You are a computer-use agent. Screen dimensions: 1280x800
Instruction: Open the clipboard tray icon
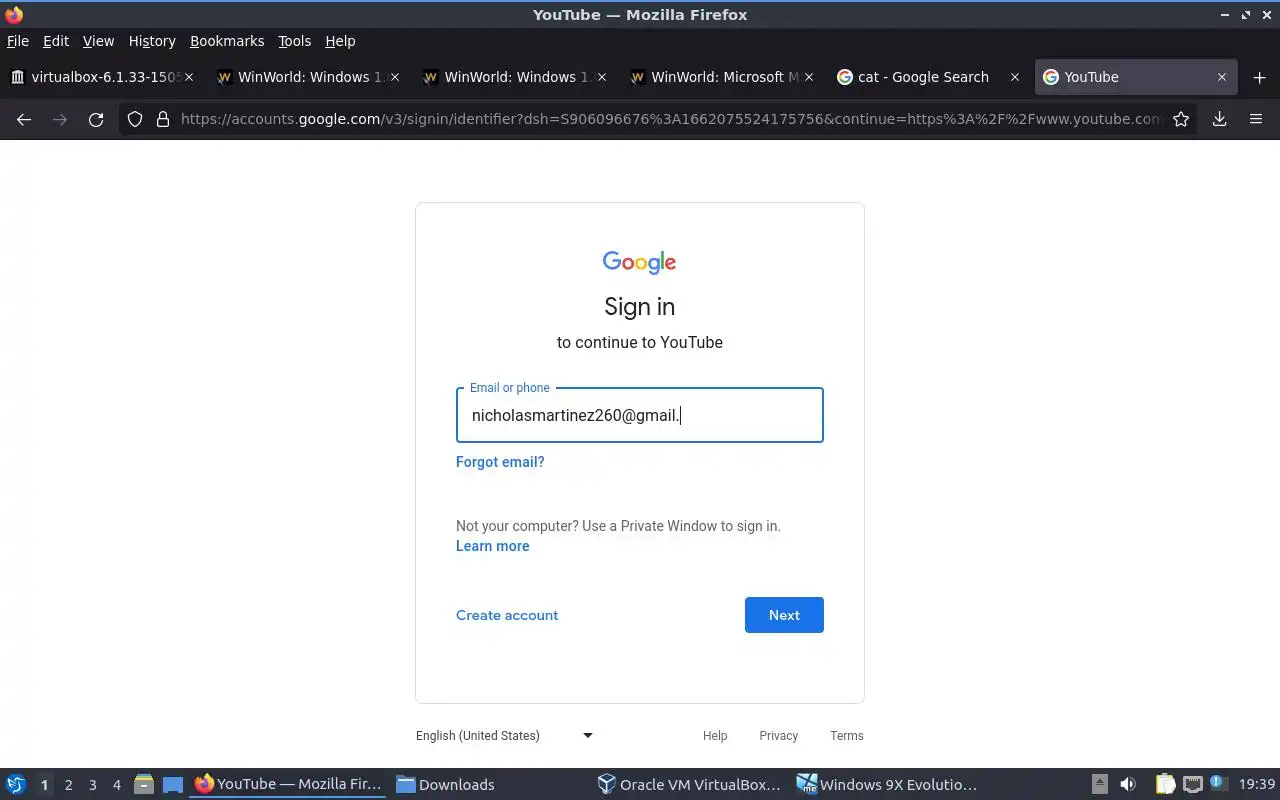click(1166, 785)
